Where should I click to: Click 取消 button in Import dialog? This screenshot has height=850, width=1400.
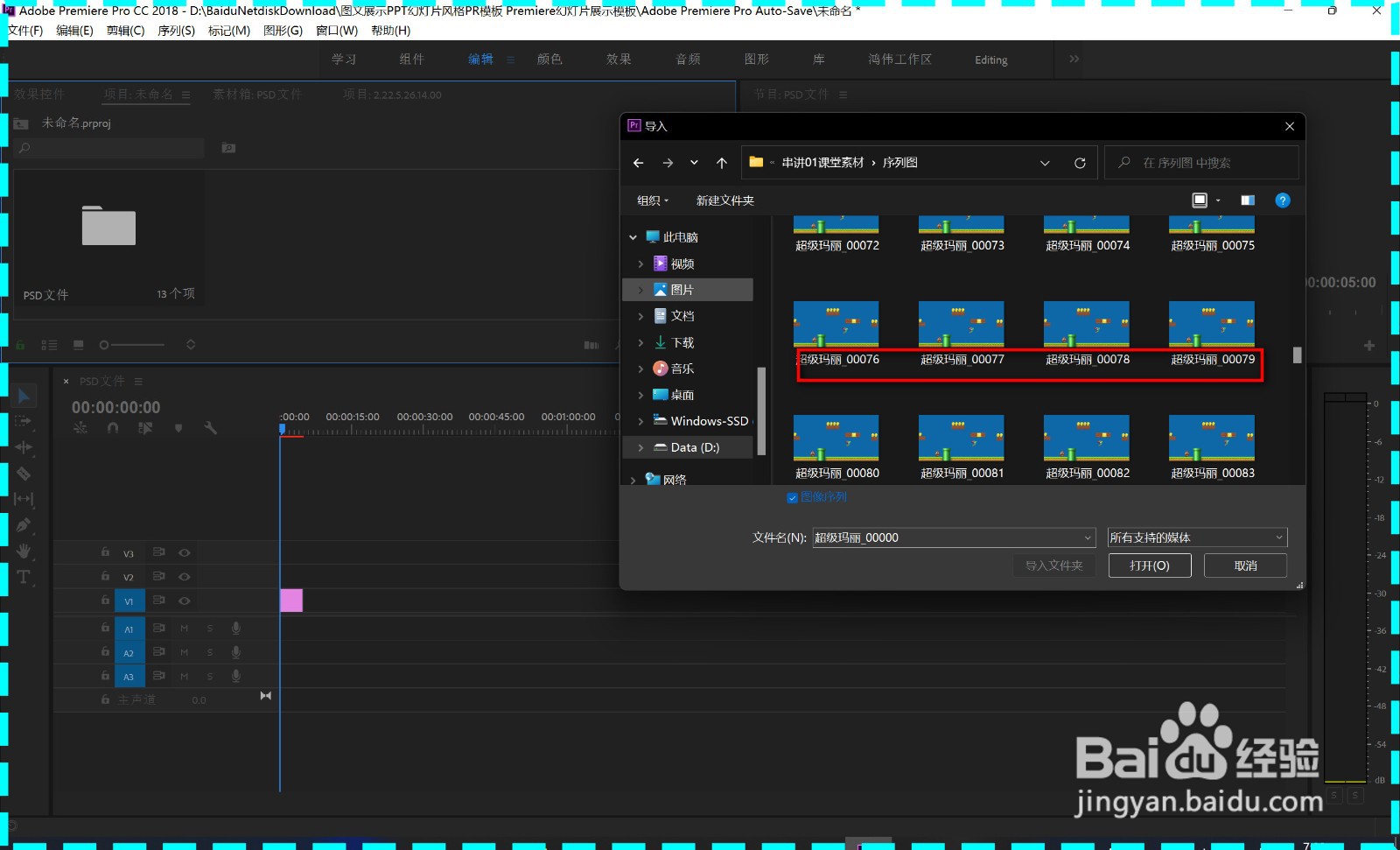click(x=1245, y=565)
